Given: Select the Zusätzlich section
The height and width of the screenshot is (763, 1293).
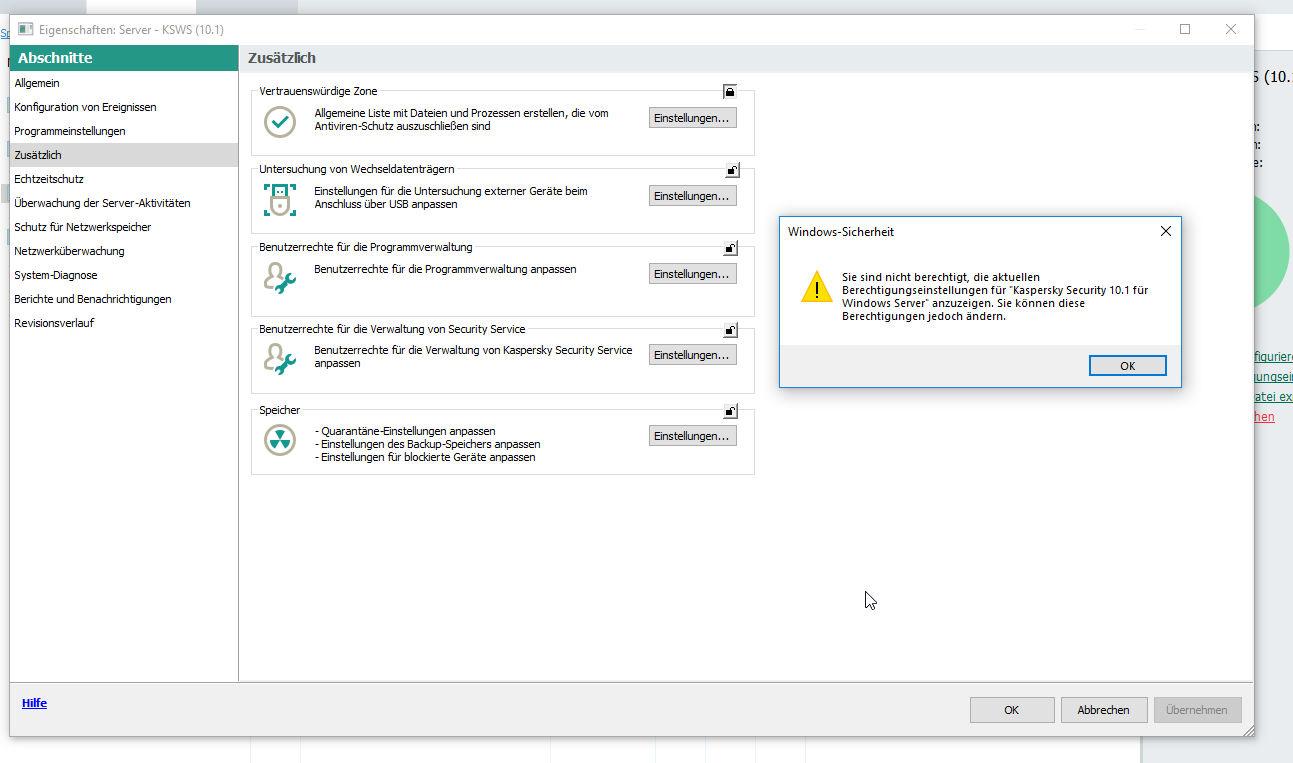Looking at the screenshot, I should click(124, 155).
